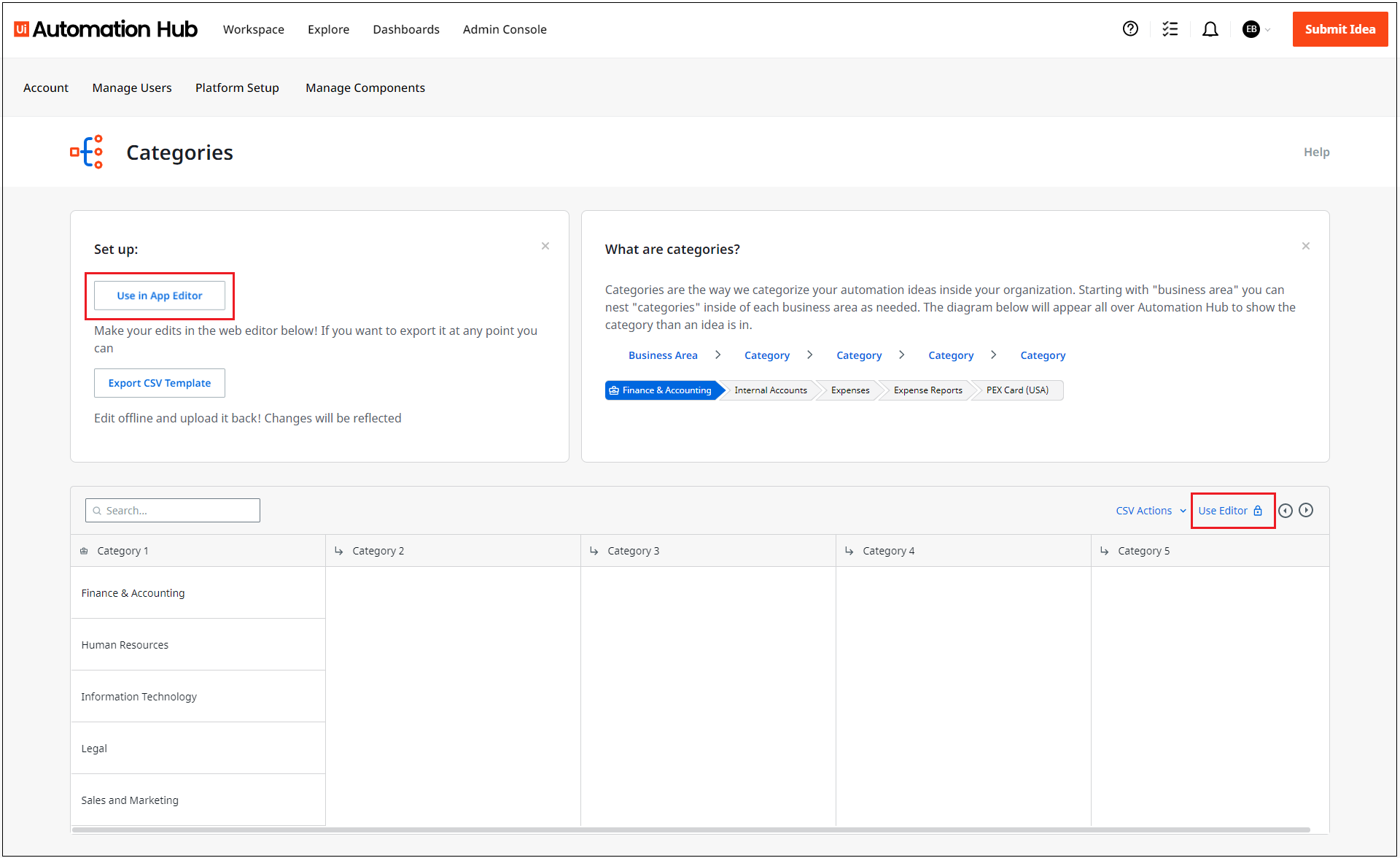Focus the Search categories field

[x=173, y=511]
